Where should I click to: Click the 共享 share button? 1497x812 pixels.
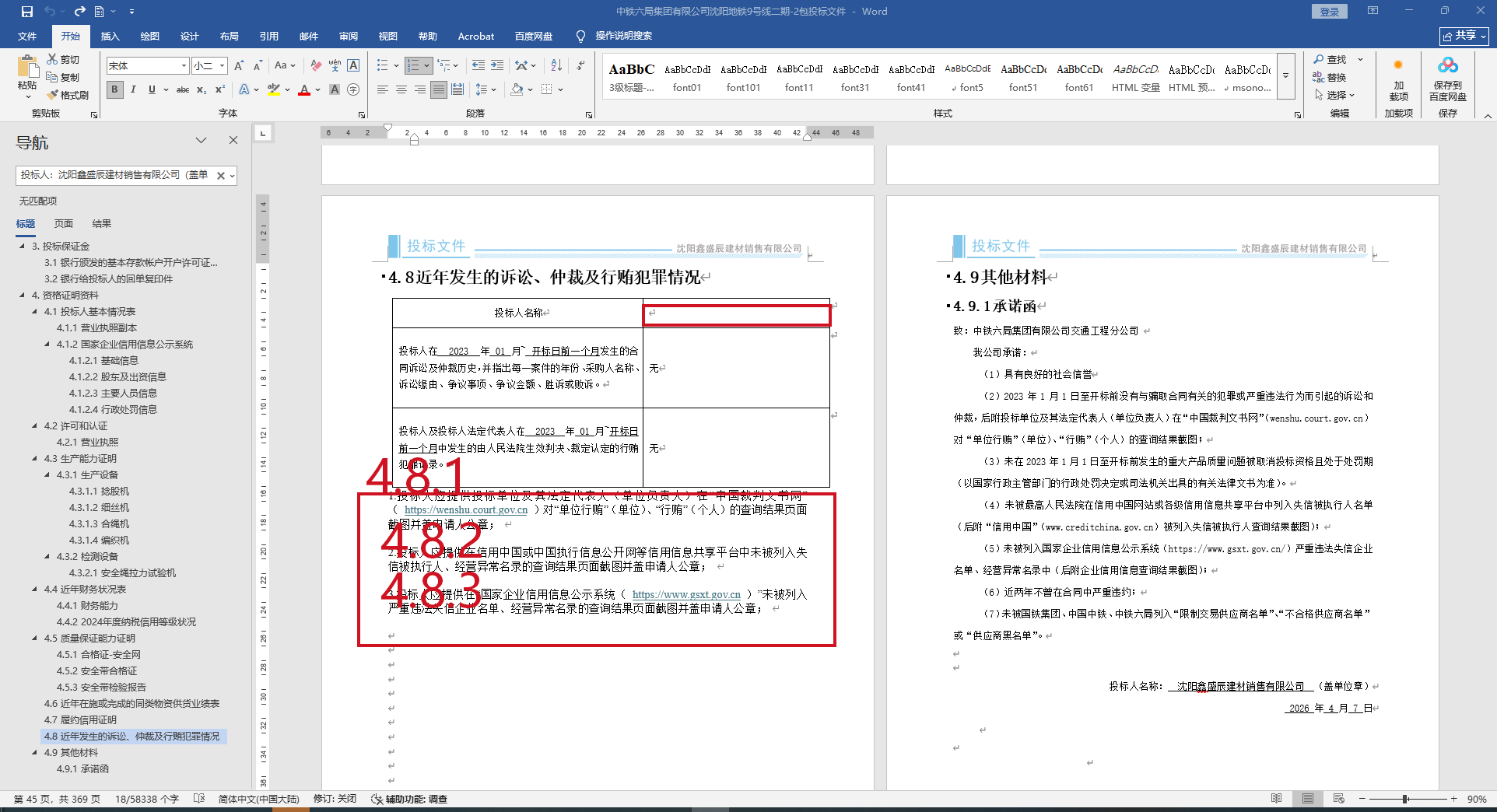(1464, 36)
